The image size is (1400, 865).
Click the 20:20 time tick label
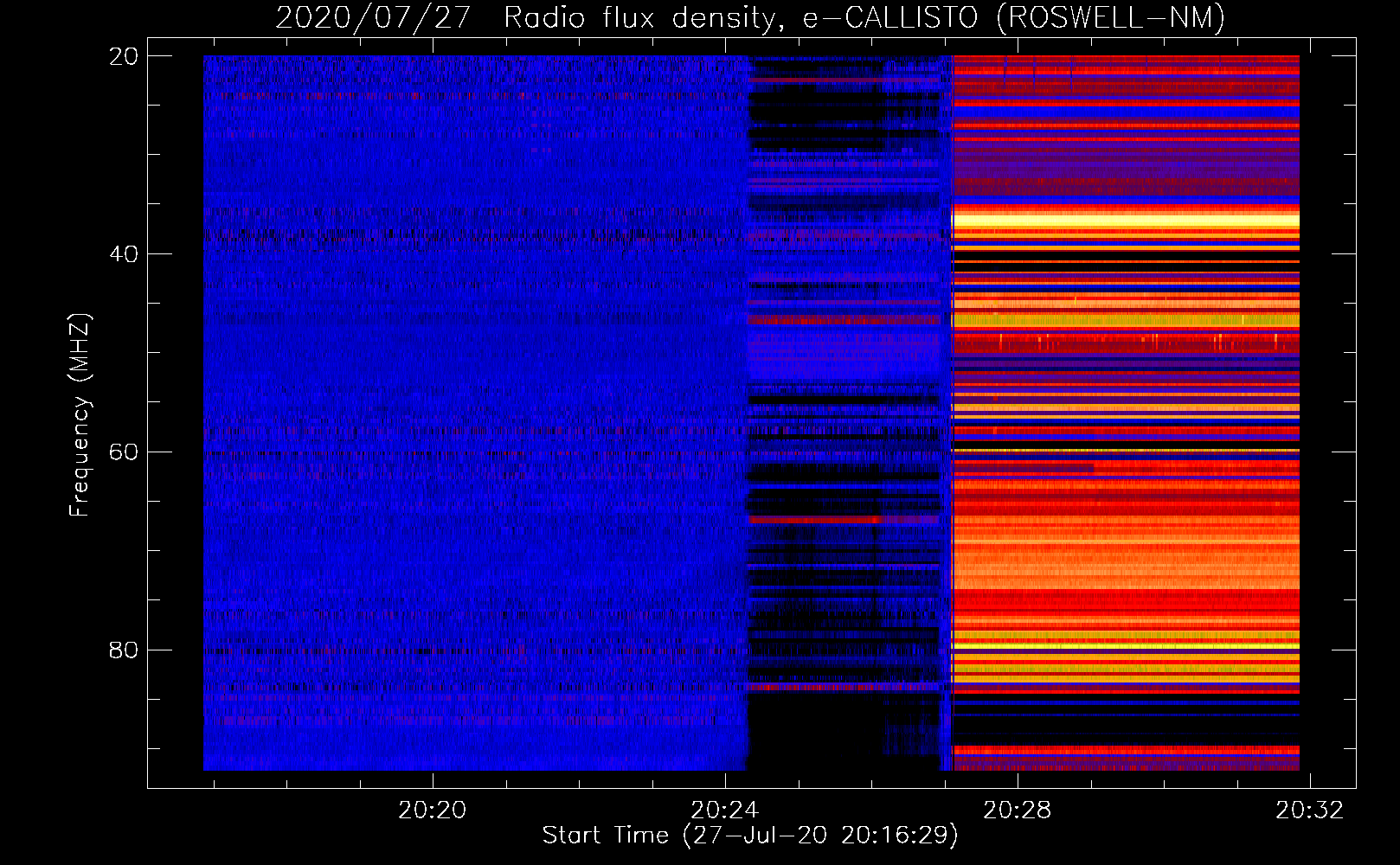[x=432, y=811]
